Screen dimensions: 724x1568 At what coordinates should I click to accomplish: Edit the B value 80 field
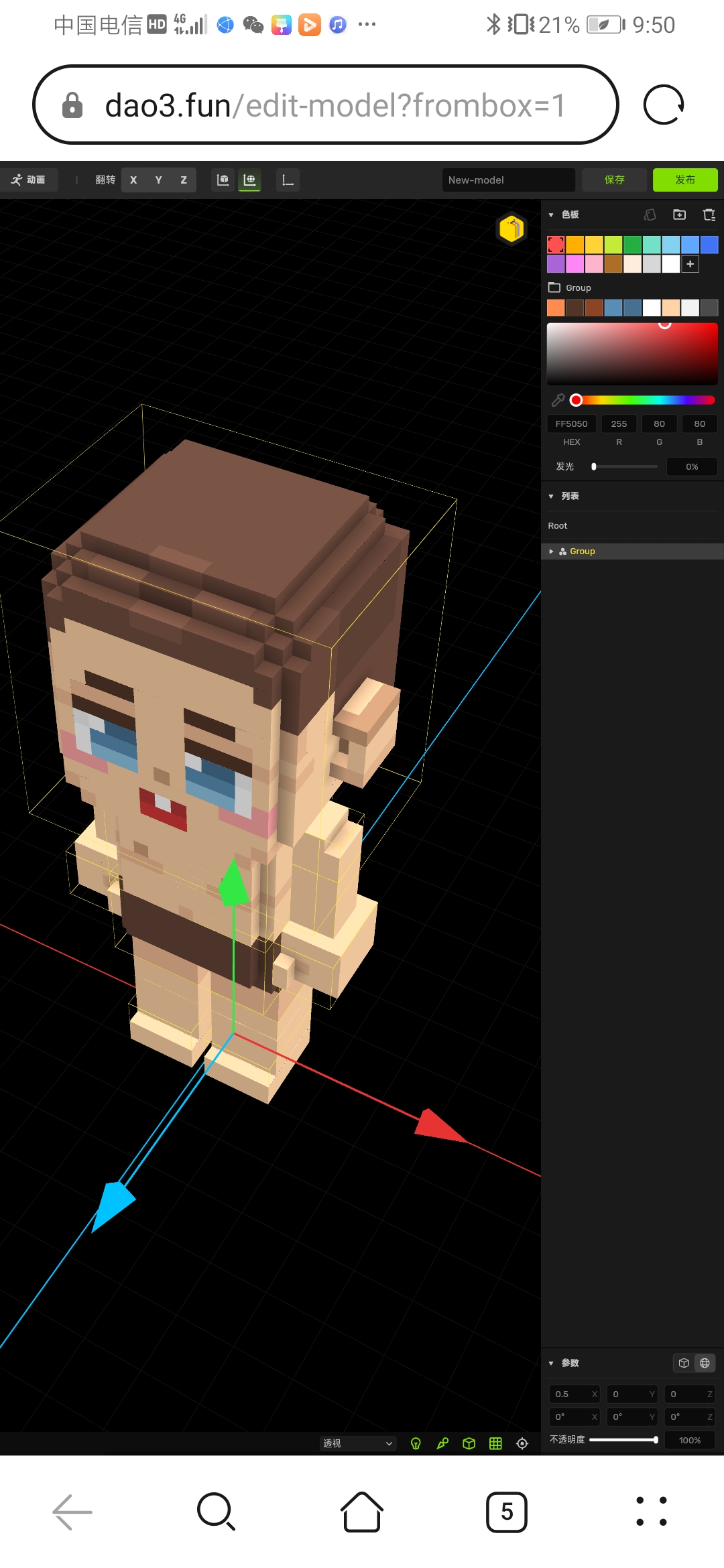pos(700,423)
